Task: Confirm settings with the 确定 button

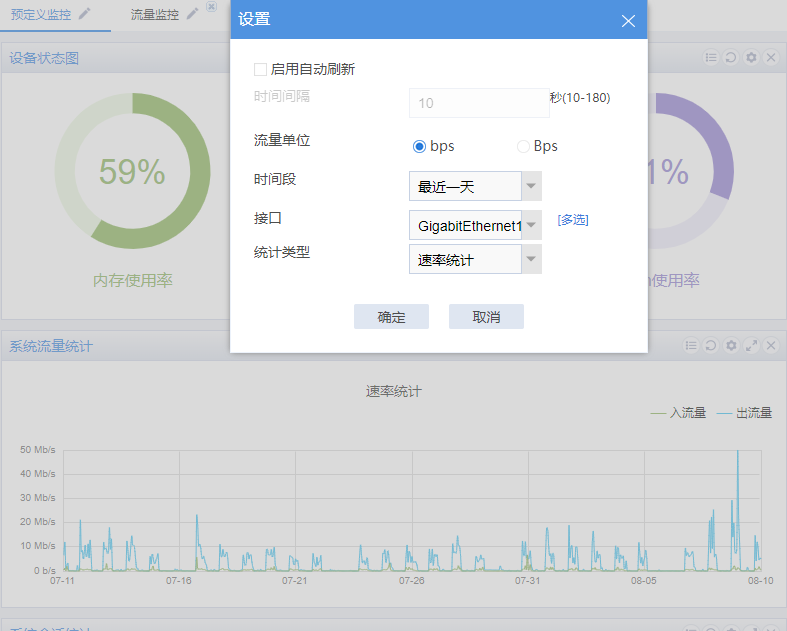Action: 391,316
